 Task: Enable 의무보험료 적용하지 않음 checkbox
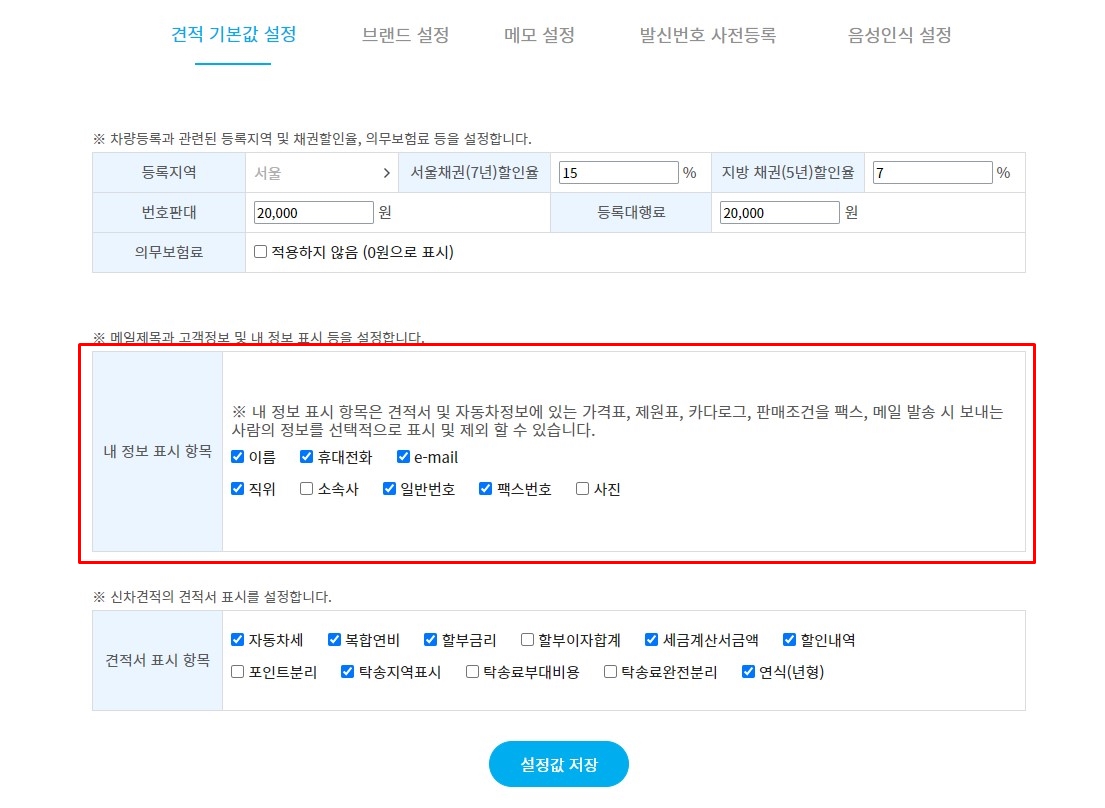click(260, 251)
